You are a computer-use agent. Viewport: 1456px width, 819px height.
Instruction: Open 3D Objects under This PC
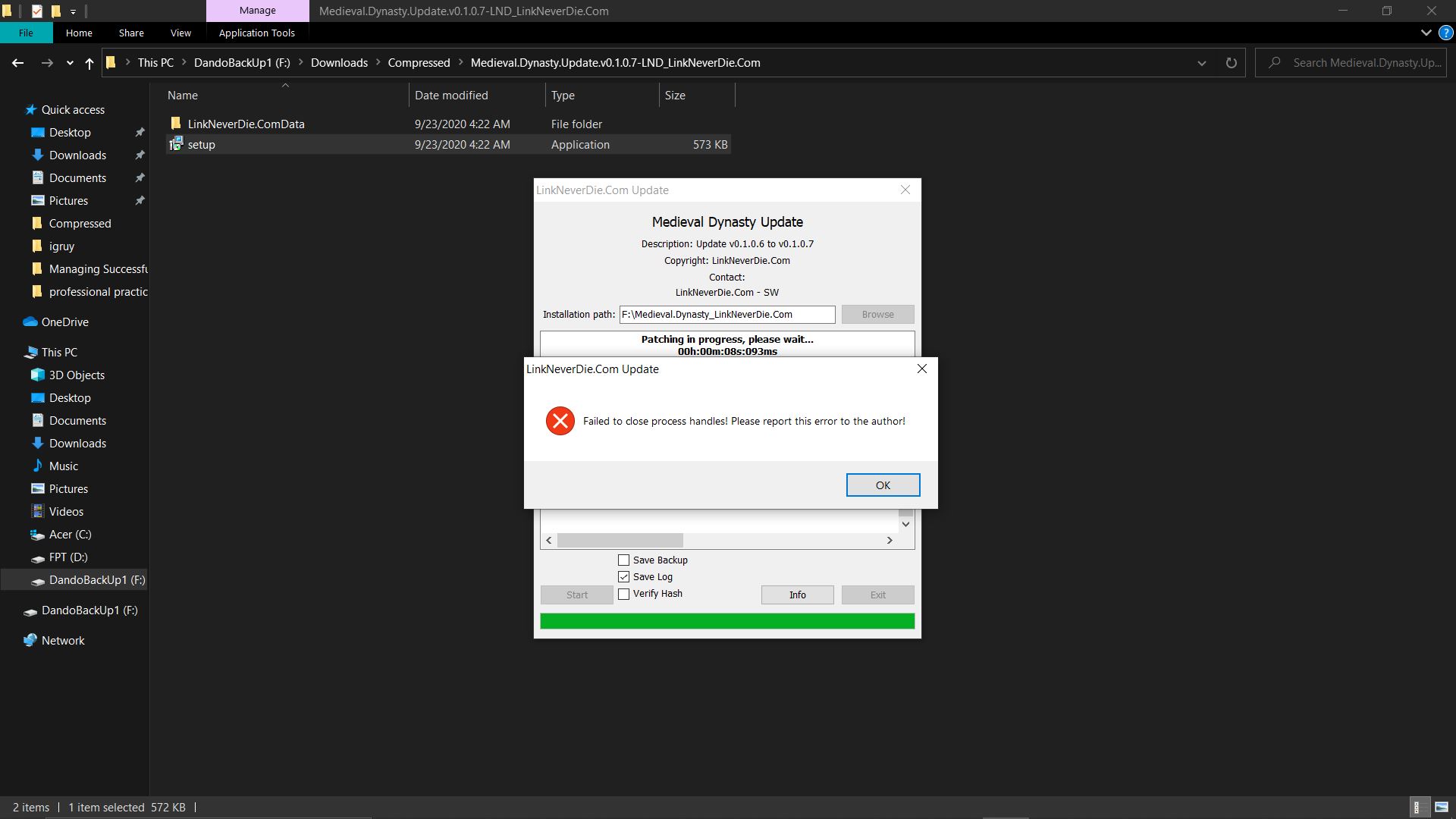77,375
